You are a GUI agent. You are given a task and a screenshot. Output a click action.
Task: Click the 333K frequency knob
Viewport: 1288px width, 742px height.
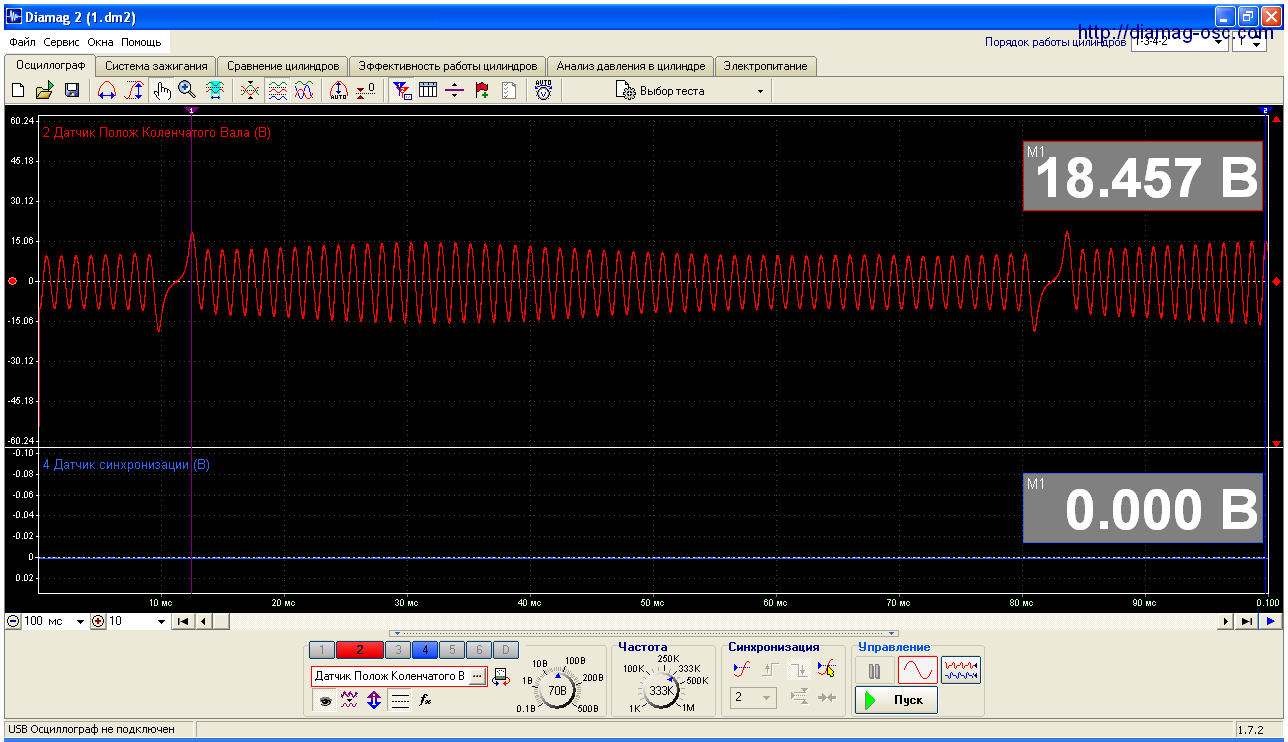pos(661,689)
